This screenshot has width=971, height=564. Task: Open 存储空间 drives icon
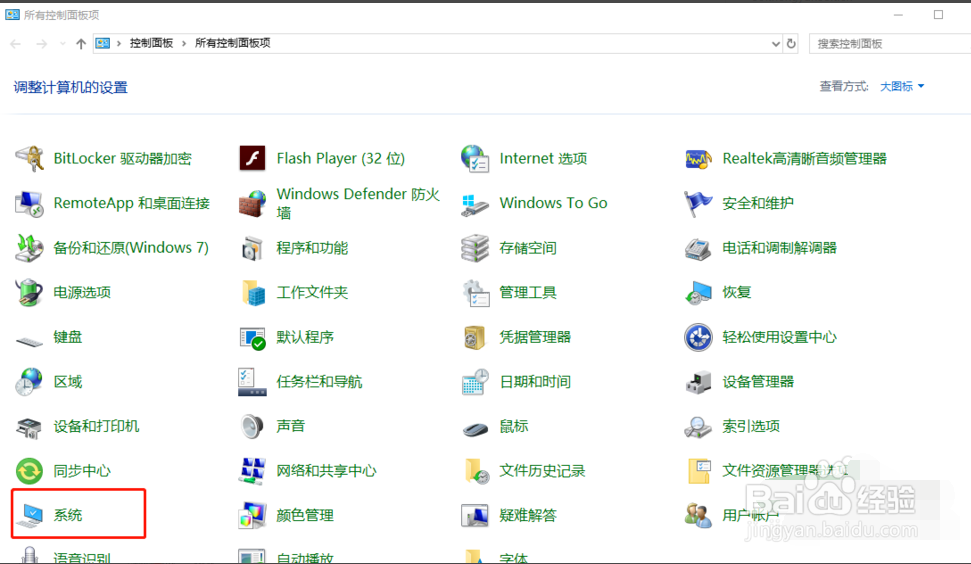(x=475, y=248)
